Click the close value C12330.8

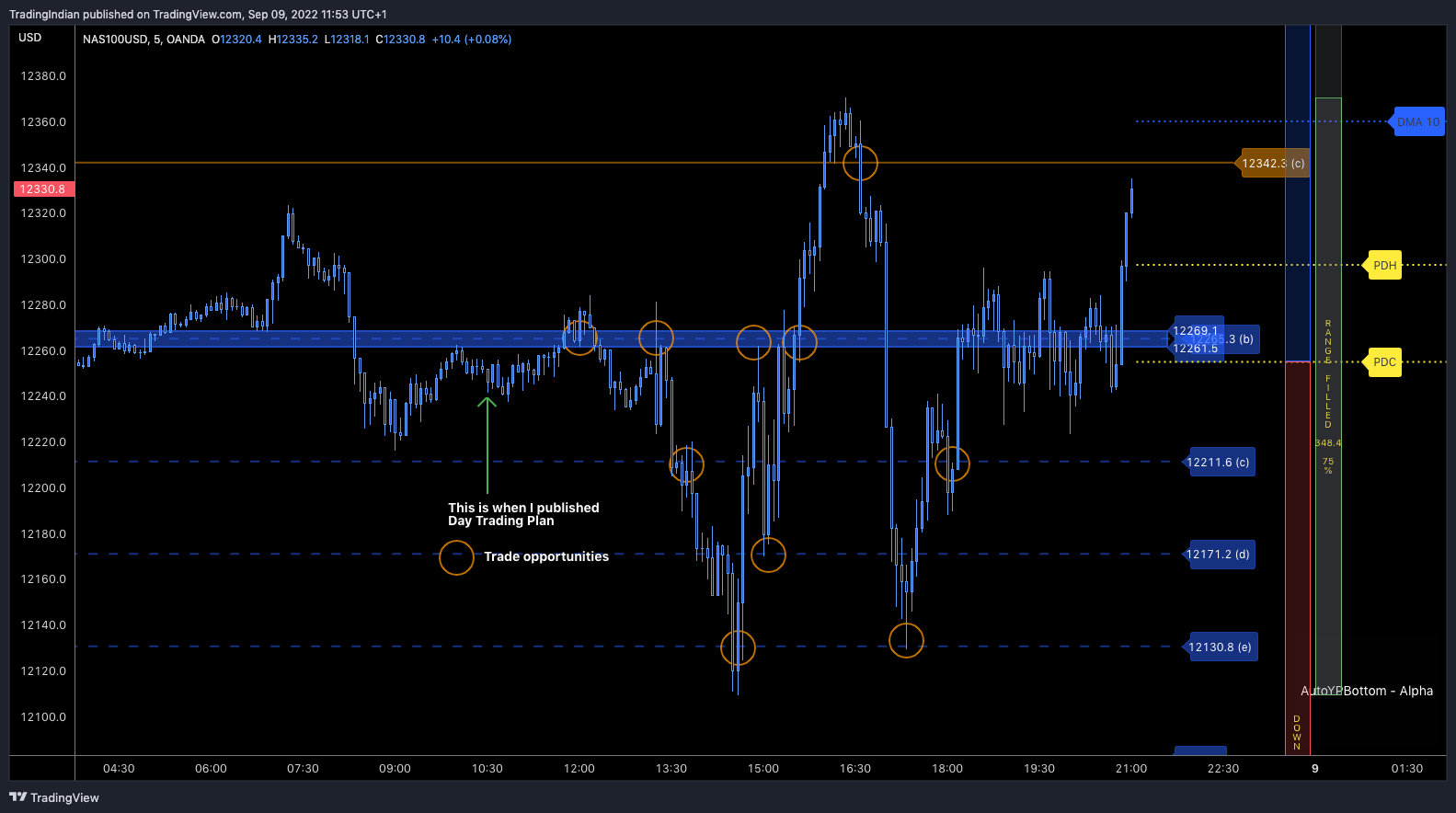click(400, 40)
